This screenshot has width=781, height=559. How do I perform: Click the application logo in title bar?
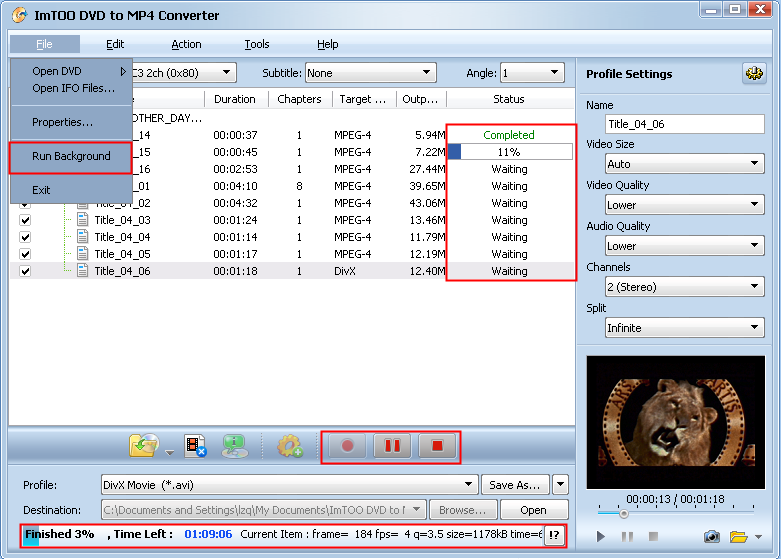(x=19, y=15)
